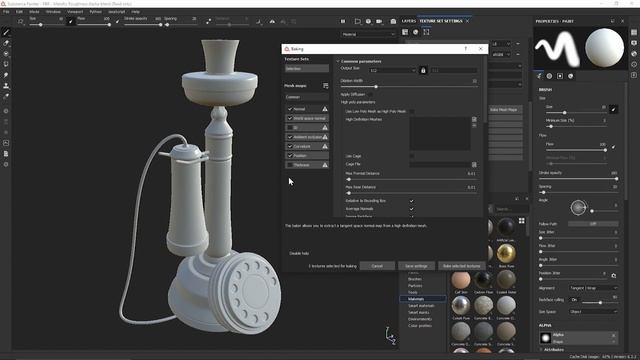This screenshot has width=640, height=360.
Task: Select the gold material thumbnail in shelf
Action: tap(506, 253)
